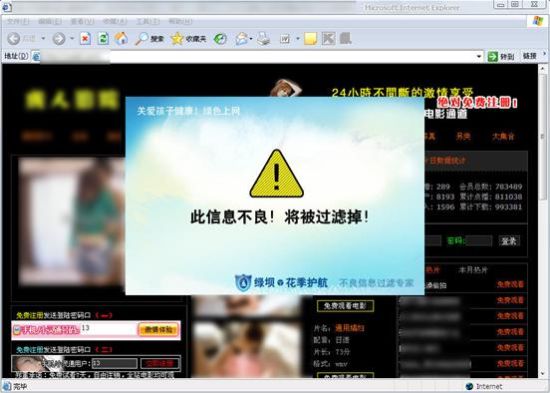Open History using green clock icon
The height and width of the screenshot is (393, 550).
coord(220,39)
